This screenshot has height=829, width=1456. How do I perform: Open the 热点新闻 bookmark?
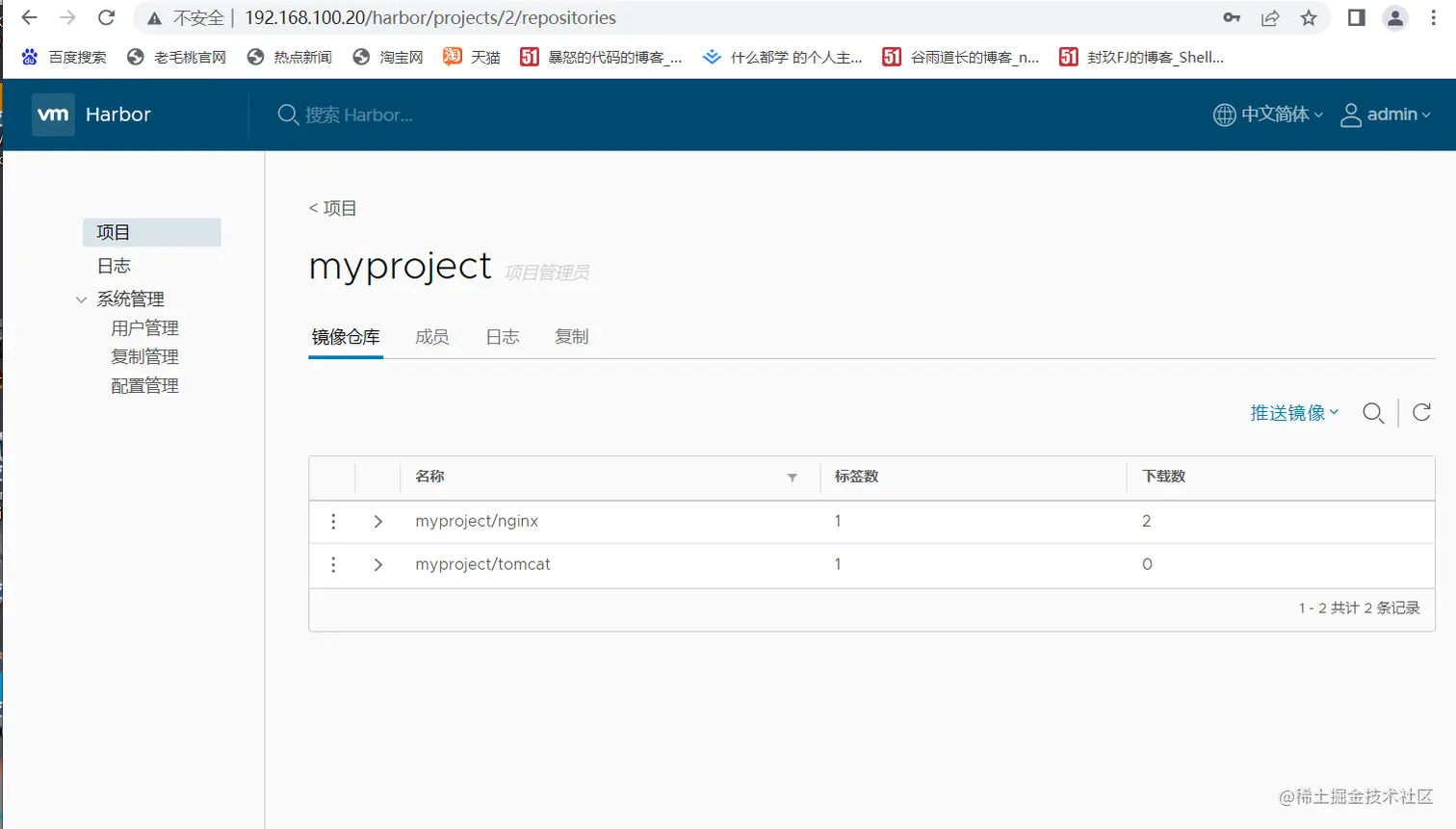tap(289, 57)
